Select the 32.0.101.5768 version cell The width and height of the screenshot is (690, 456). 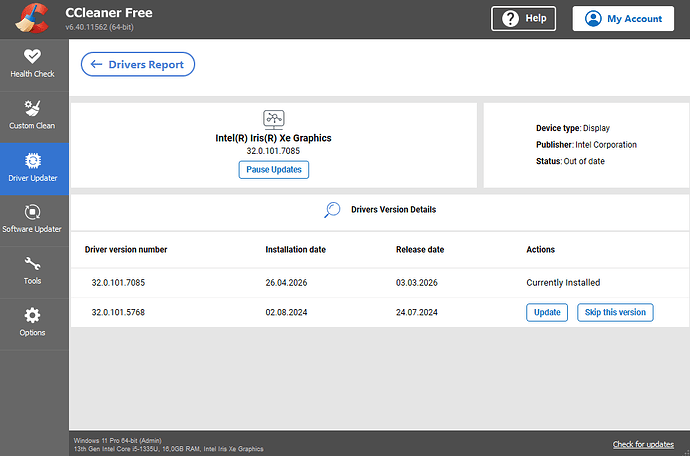[x=118, y=313]
